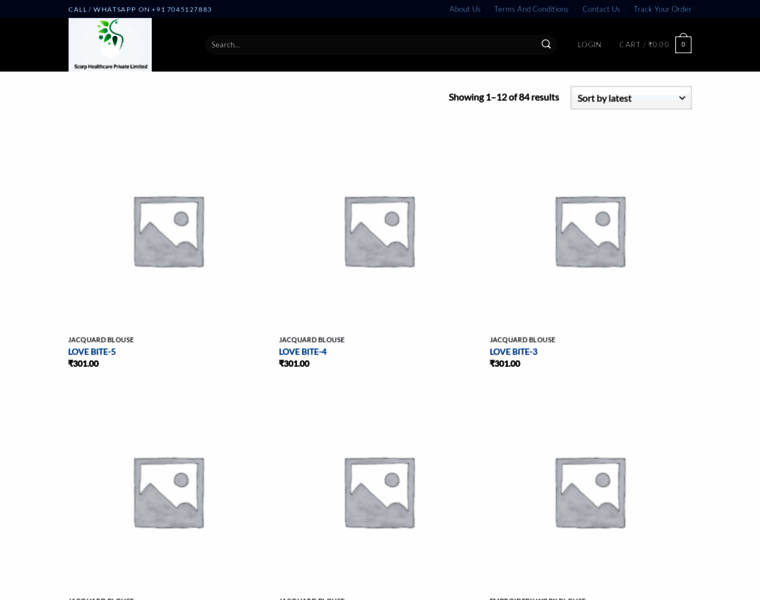Click the LOVE BITE-3 placeholder image
The image size is (760, 600).
[590, 231]
